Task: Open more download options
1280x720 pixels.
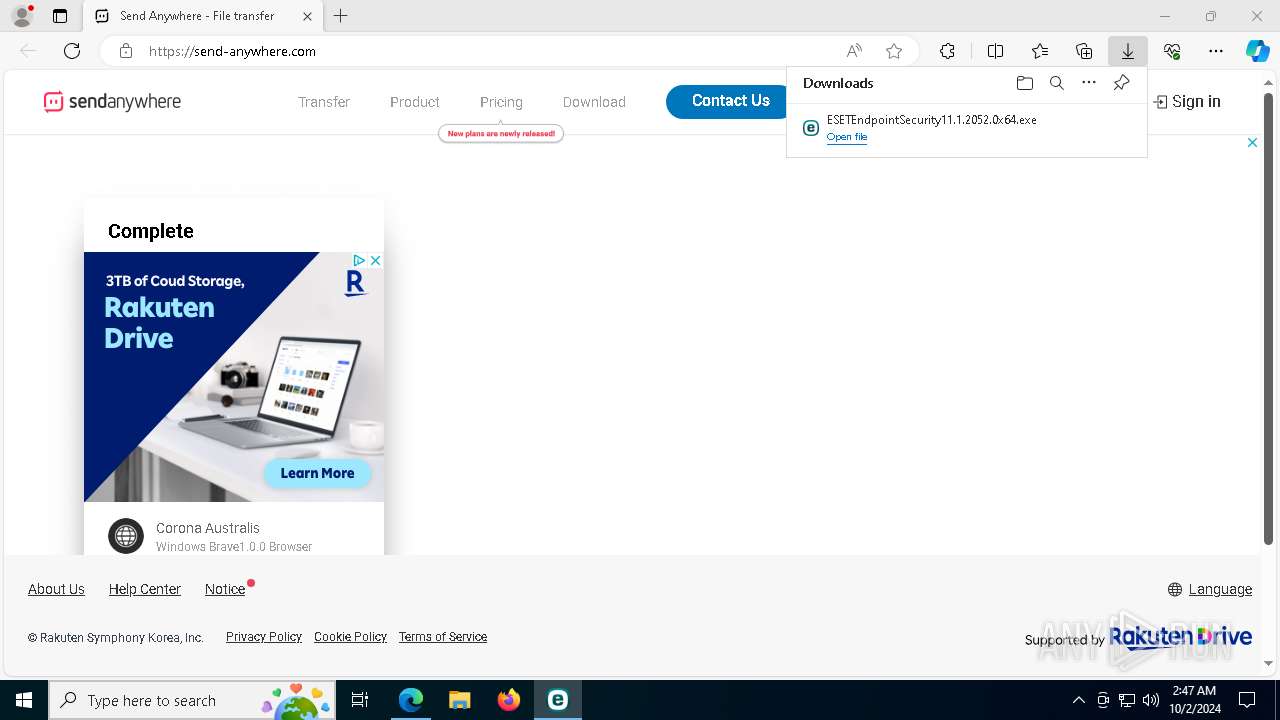Action: click(x=1089, y=83)
